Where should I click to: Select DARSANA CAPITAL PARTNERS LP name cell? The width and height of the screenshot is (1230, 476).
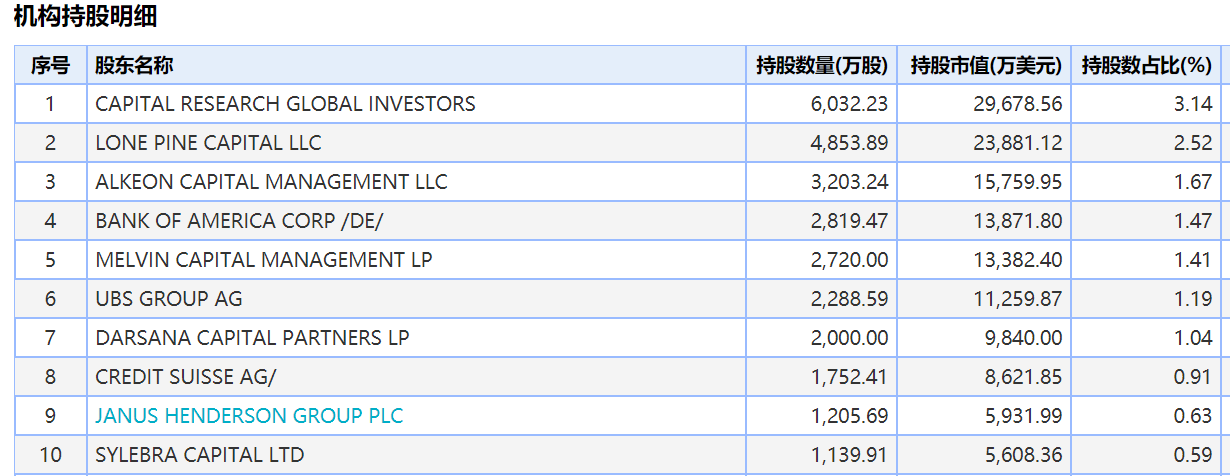[x=416, y=338]
